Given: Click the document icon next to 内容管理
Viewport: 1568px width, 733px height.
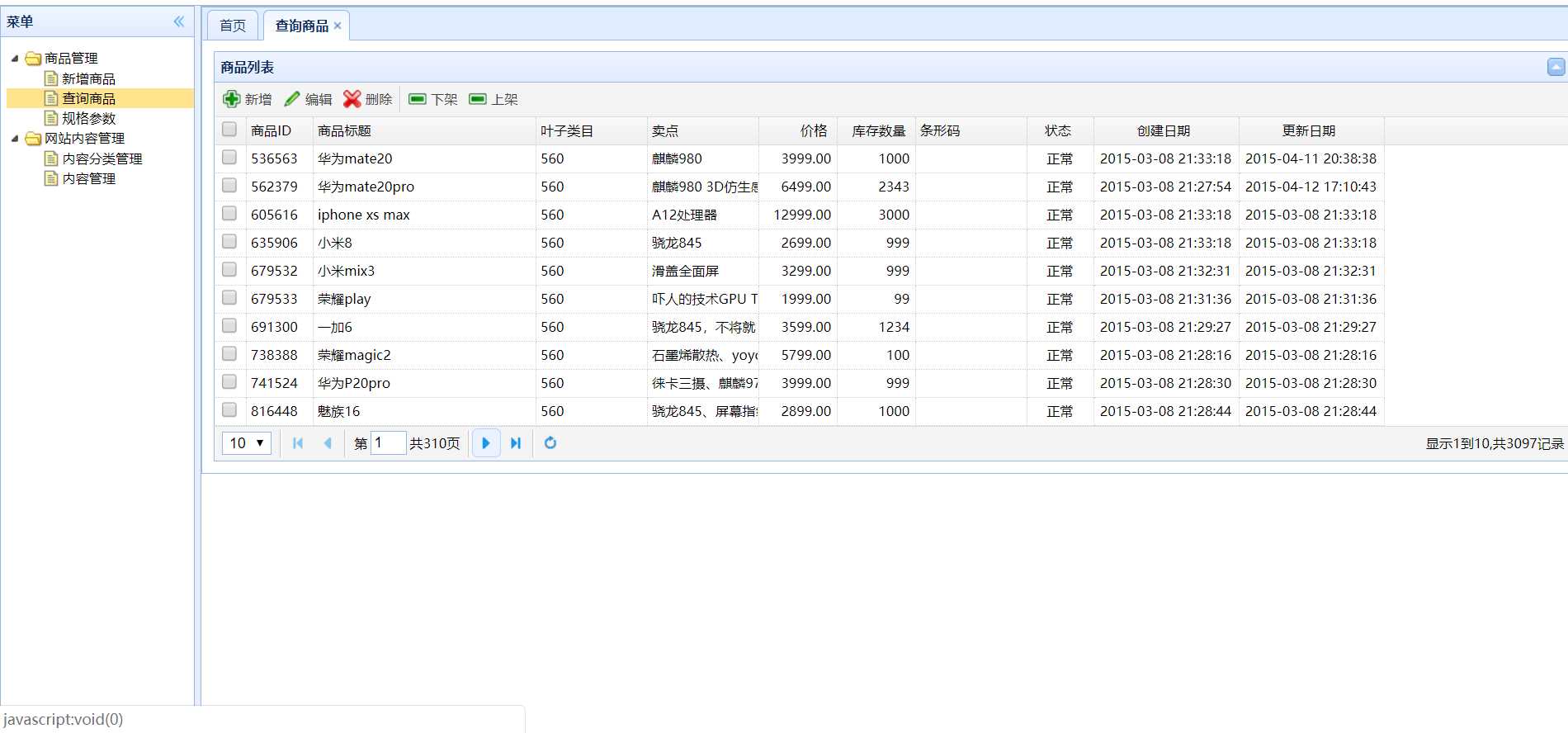Looking at the screenshot, I should coord(51,178).
